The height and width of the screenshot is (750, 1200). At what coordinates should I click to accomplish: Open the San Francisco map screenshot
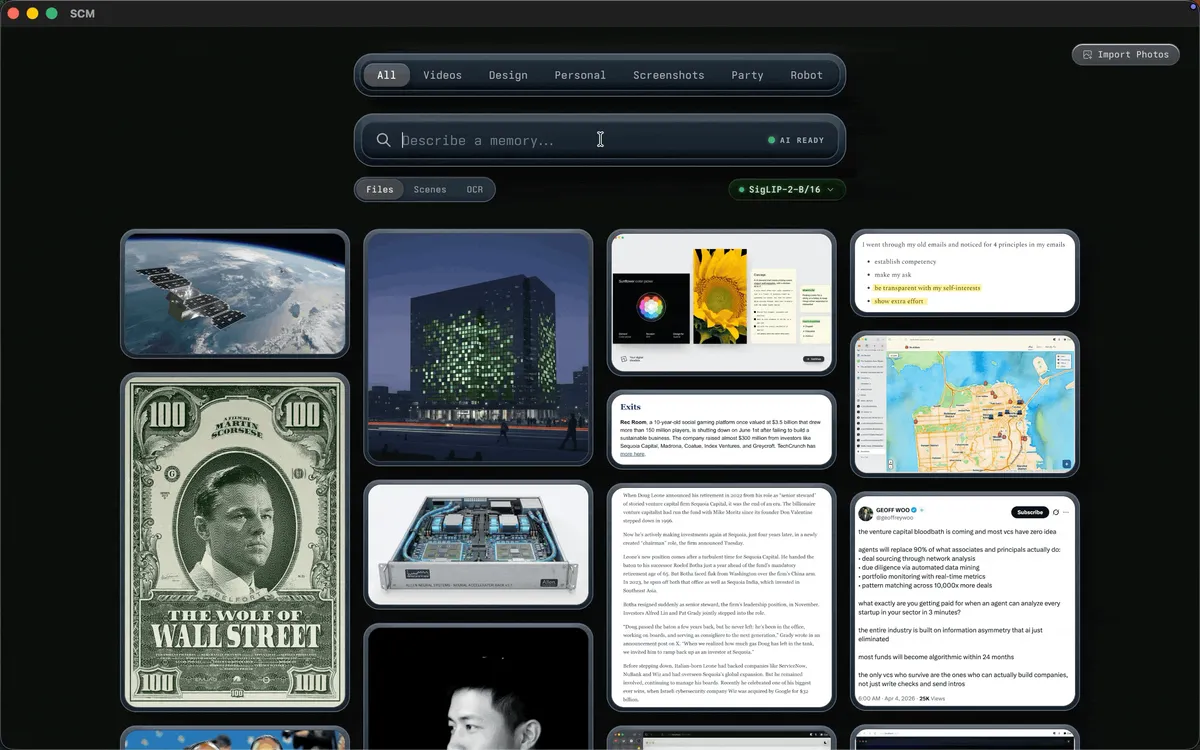pos(965,403)
